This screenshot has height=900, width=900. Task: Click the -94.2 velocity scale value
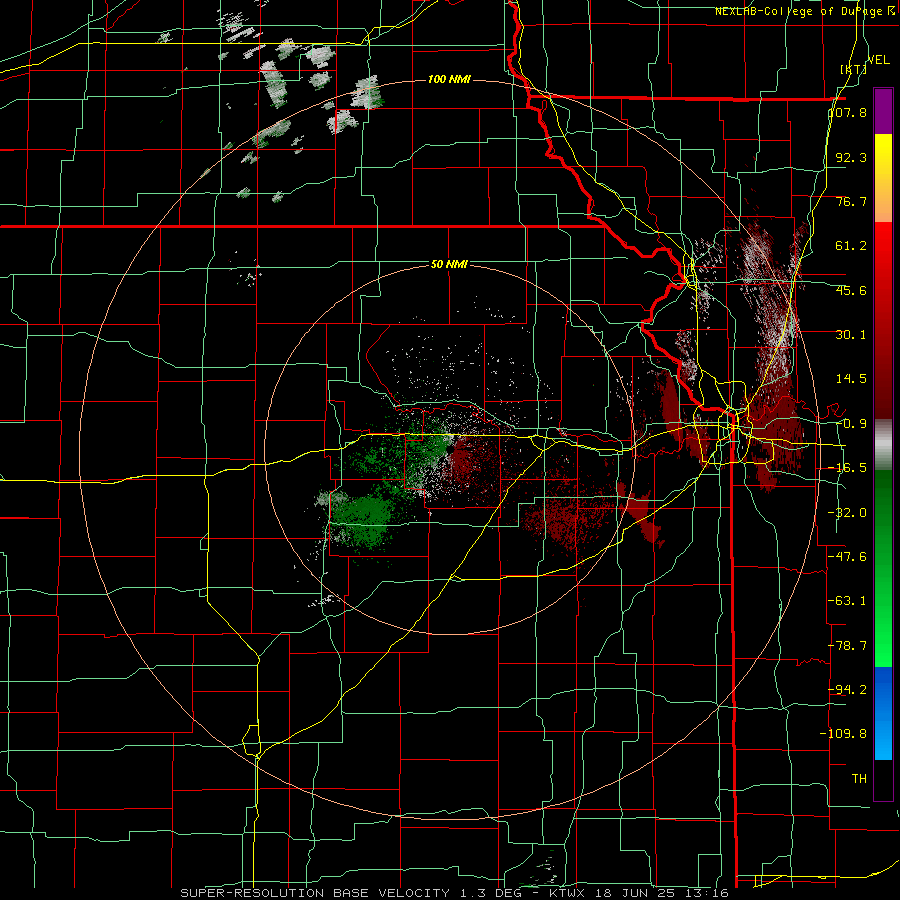(848, 689)
